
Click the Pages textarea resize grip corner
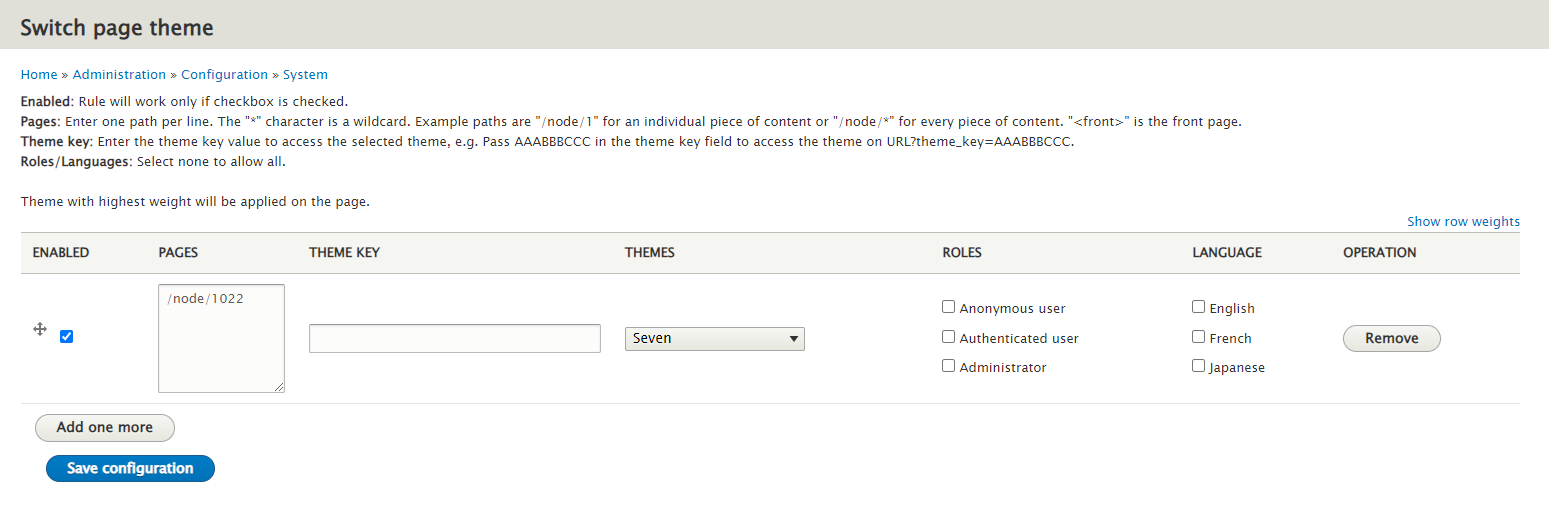tap(279, 387)
